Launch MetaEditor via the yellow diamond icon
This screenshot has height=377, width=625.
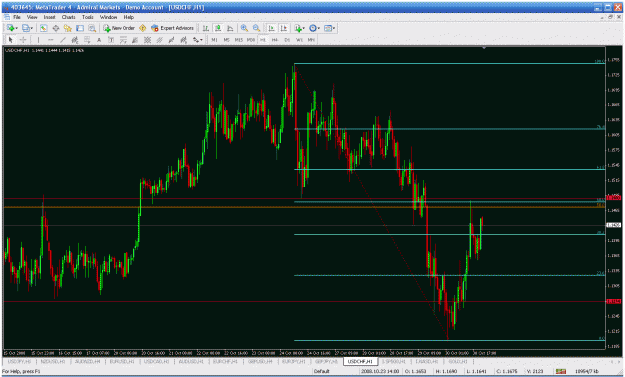(143, 28)
